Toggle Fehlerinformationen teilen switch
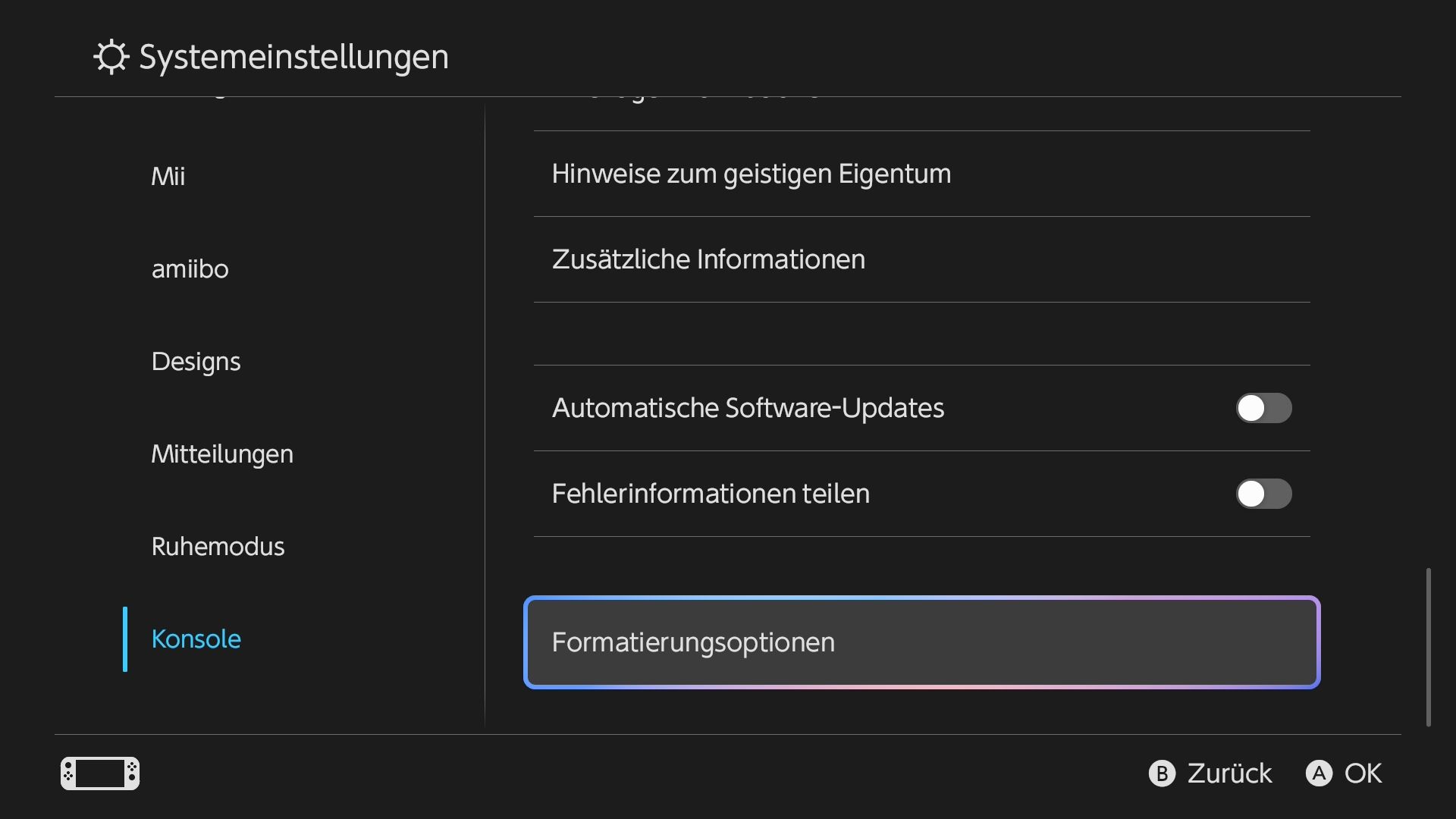 (1264, 494)
